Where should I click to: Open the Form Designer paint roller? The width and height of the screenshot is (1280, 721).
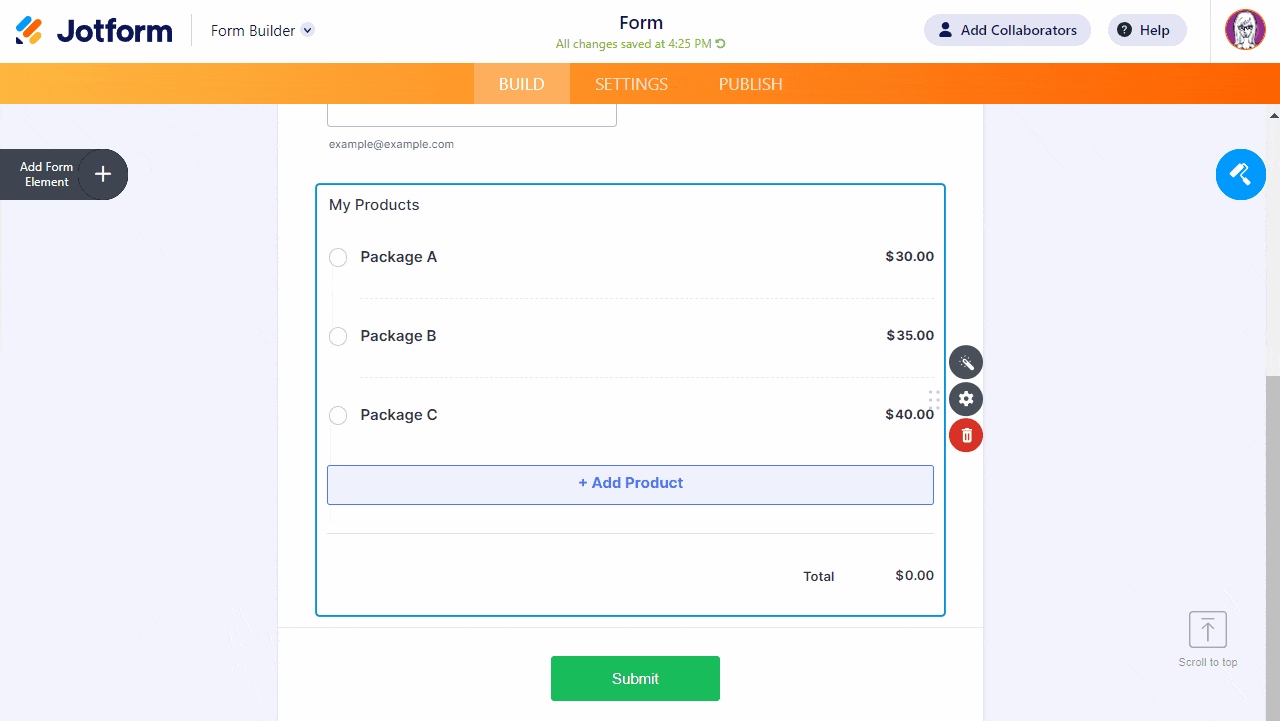(x=1240, y=174)
